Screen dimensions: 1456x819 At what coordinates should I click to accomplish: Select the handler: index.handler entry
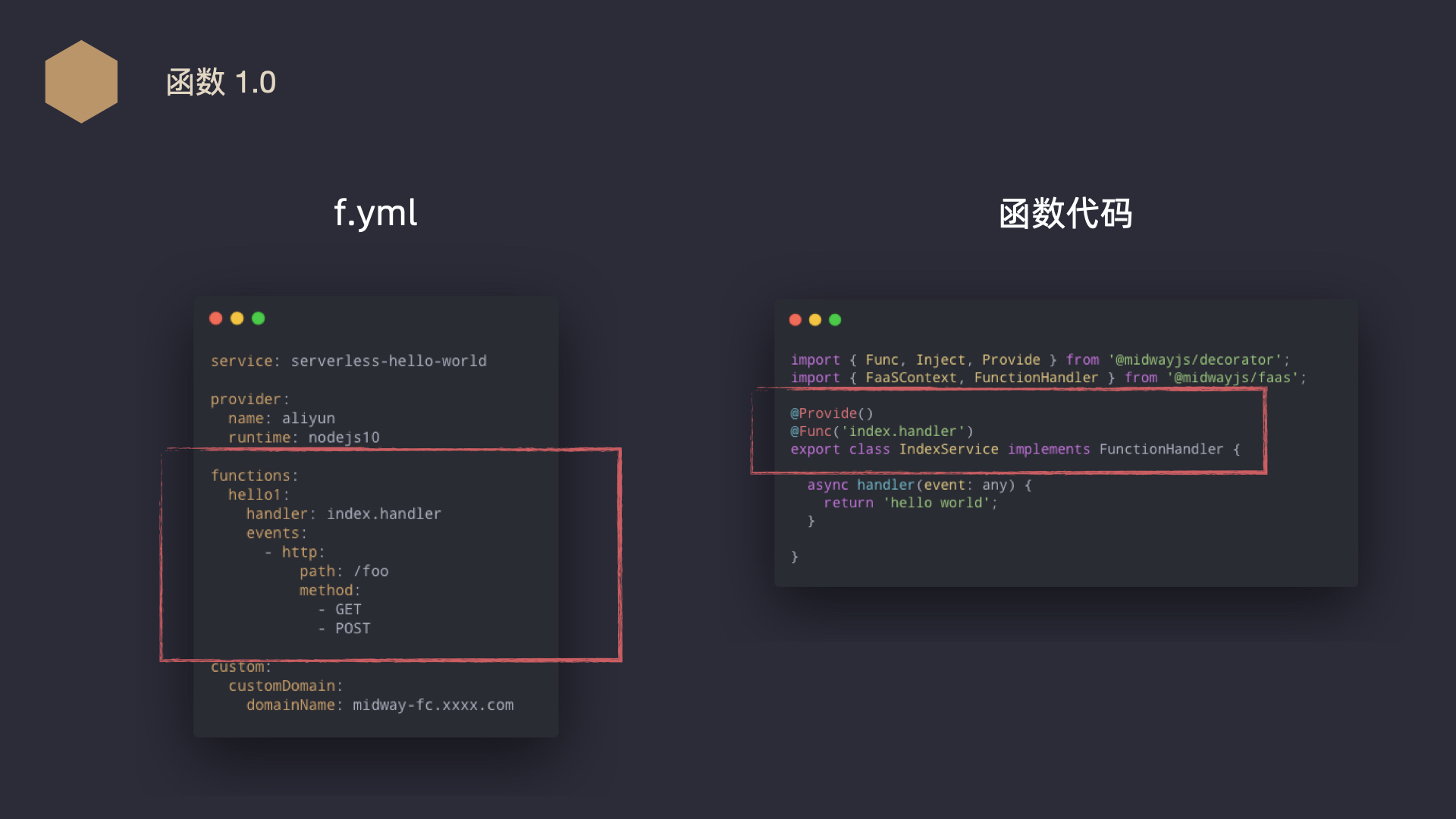[340, 513]
